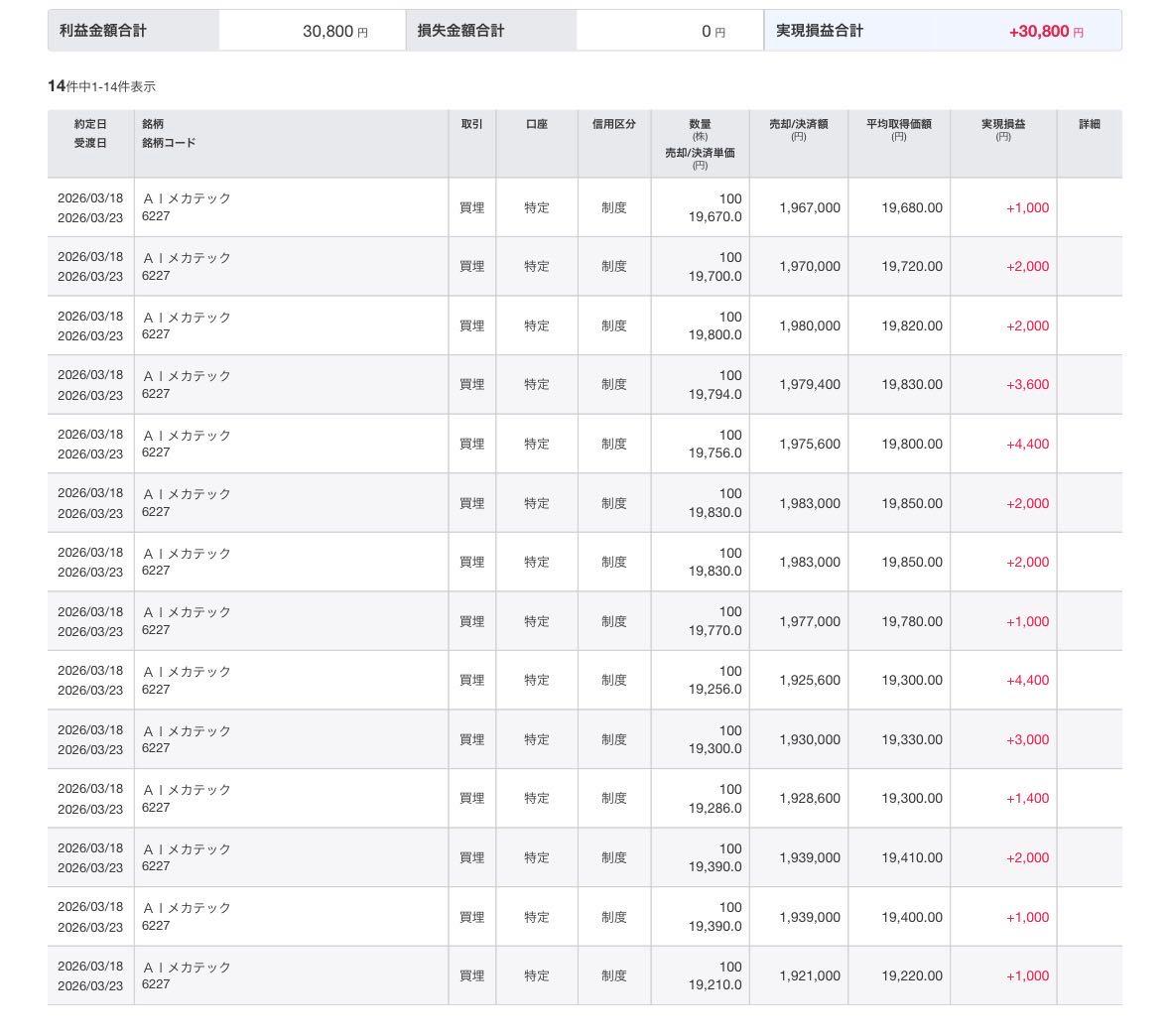Click the 損失金額合計 summary label
This screenshot has height=1036, width=1170.
pos(460,31)
